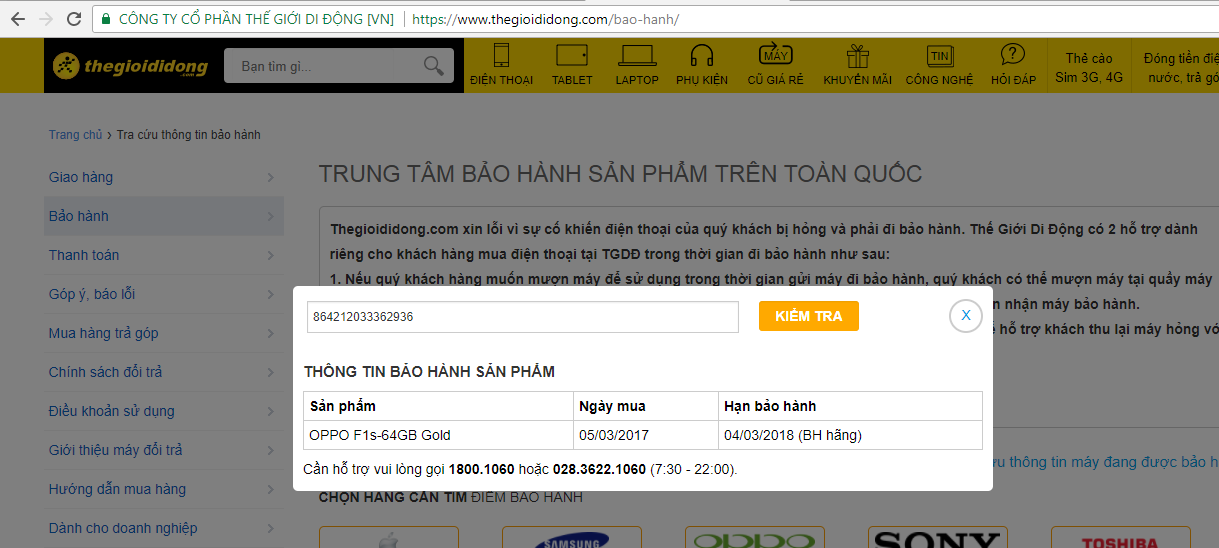This screenshot has width=1219, height=548.
Task: Select the OPPO F1s-64GB Gold cell
Action: coord(439,435)
